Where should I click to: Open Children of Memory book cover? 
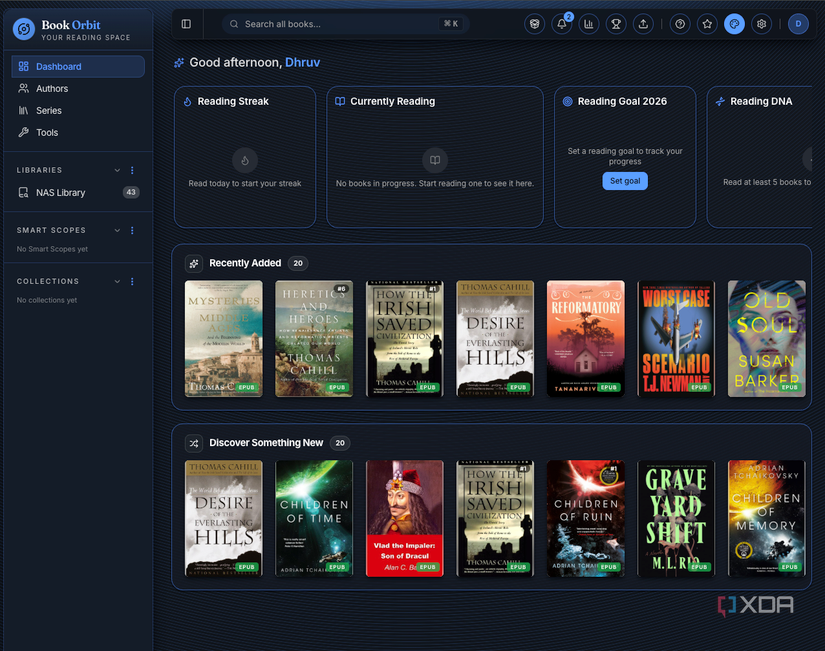click(x=767, y=518)
